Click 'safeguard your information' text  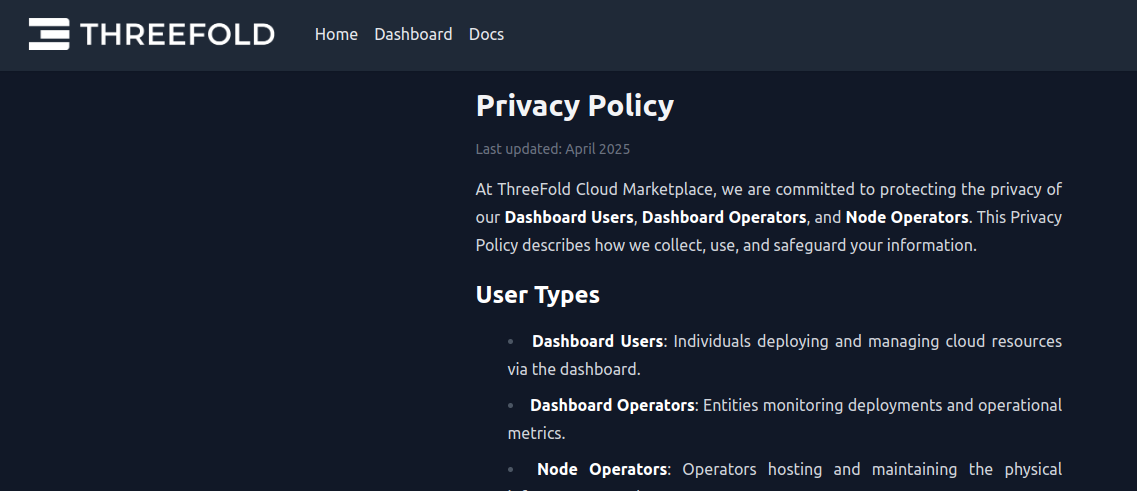(x=873, y=245)
